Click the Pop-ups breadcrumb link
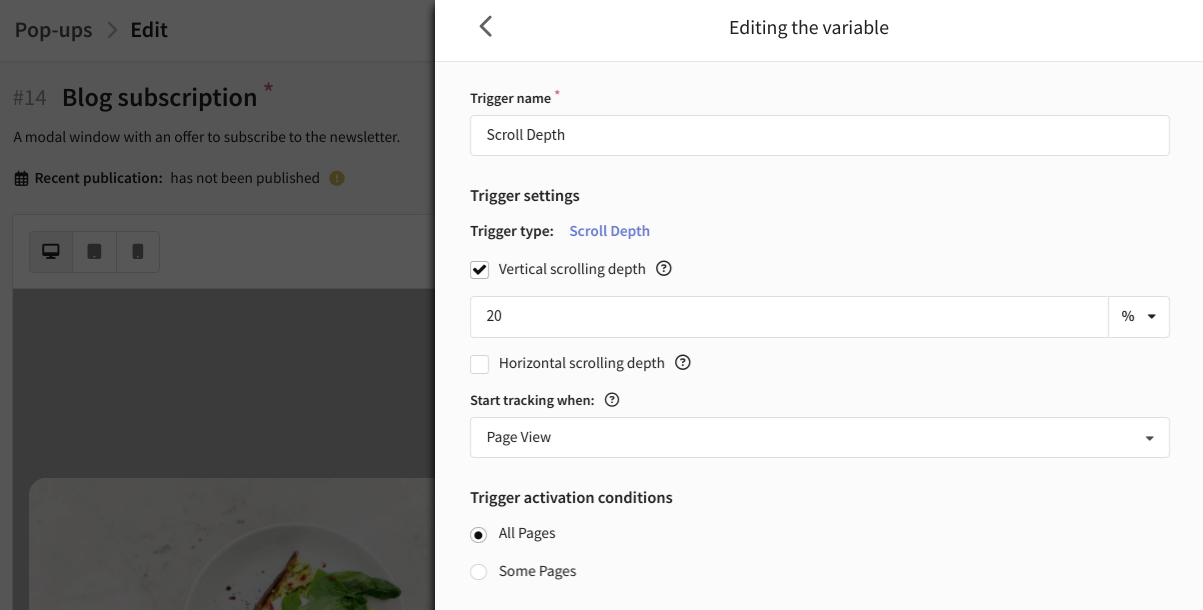 pyautogui.click(x=53, y=30)
